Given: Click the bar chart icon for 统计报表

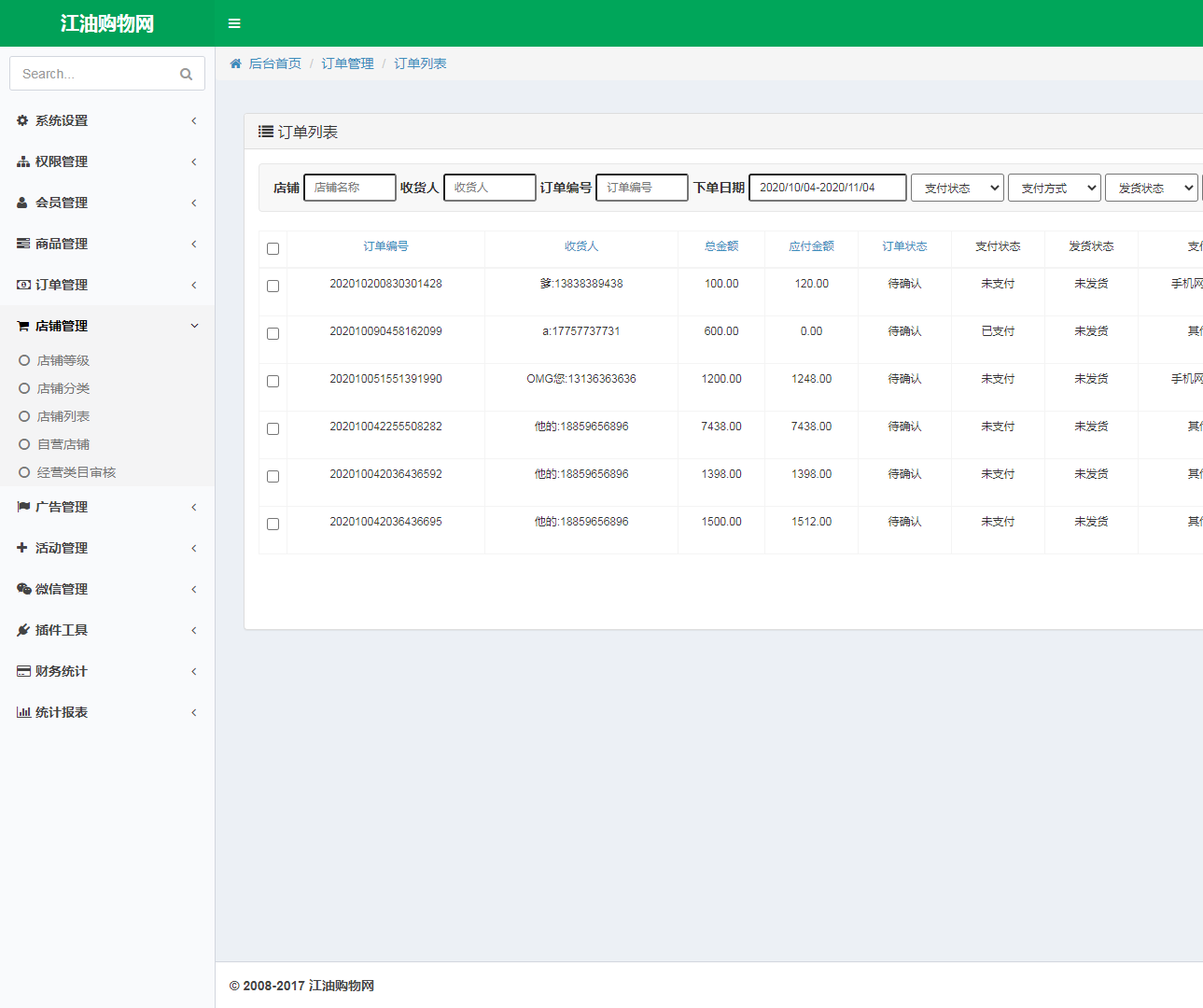Looking at the screenshot, I should [x=23, y=712].
